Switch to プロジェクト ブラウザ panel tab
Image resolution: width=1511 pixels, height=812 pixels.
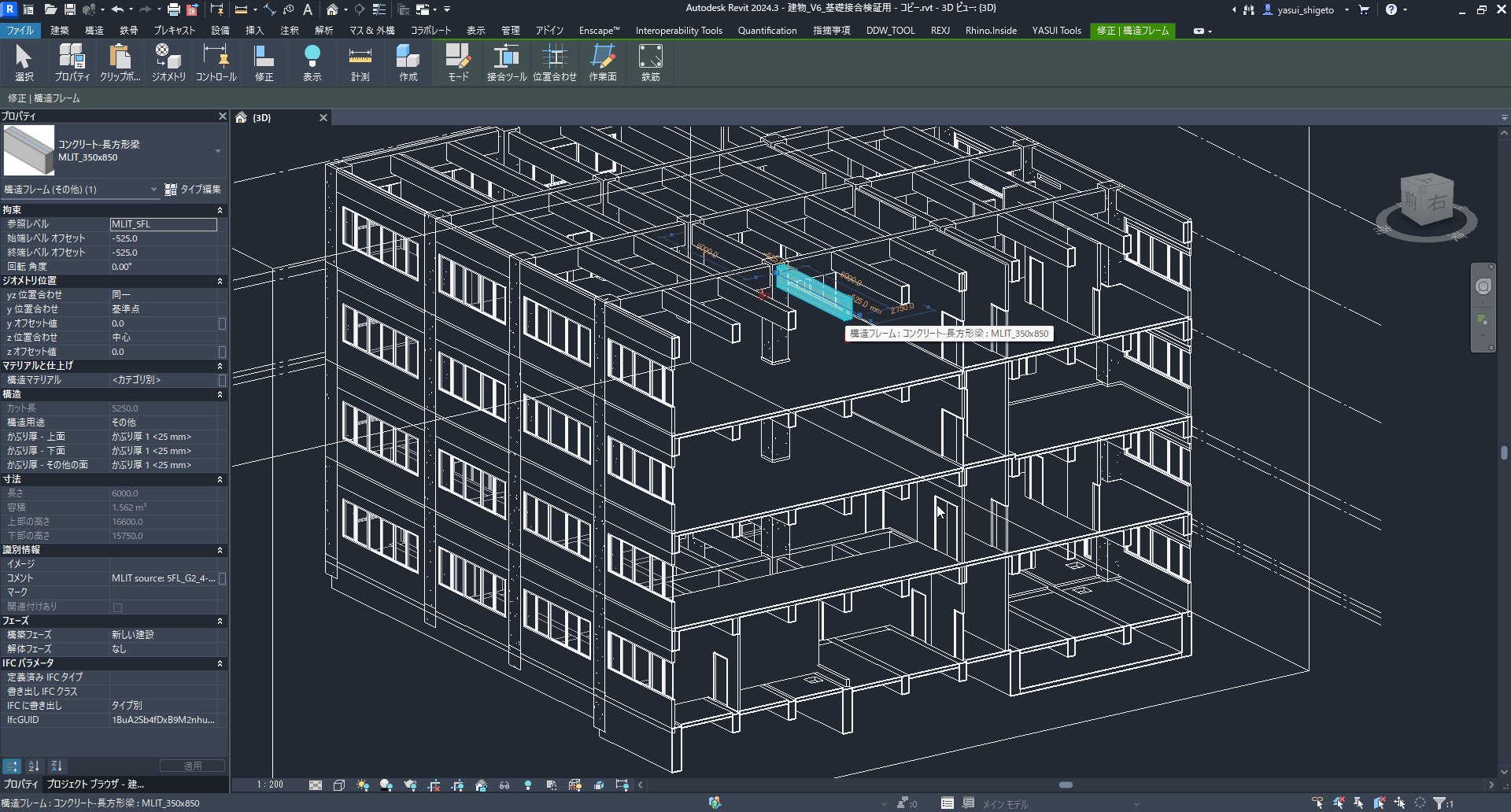95,784
